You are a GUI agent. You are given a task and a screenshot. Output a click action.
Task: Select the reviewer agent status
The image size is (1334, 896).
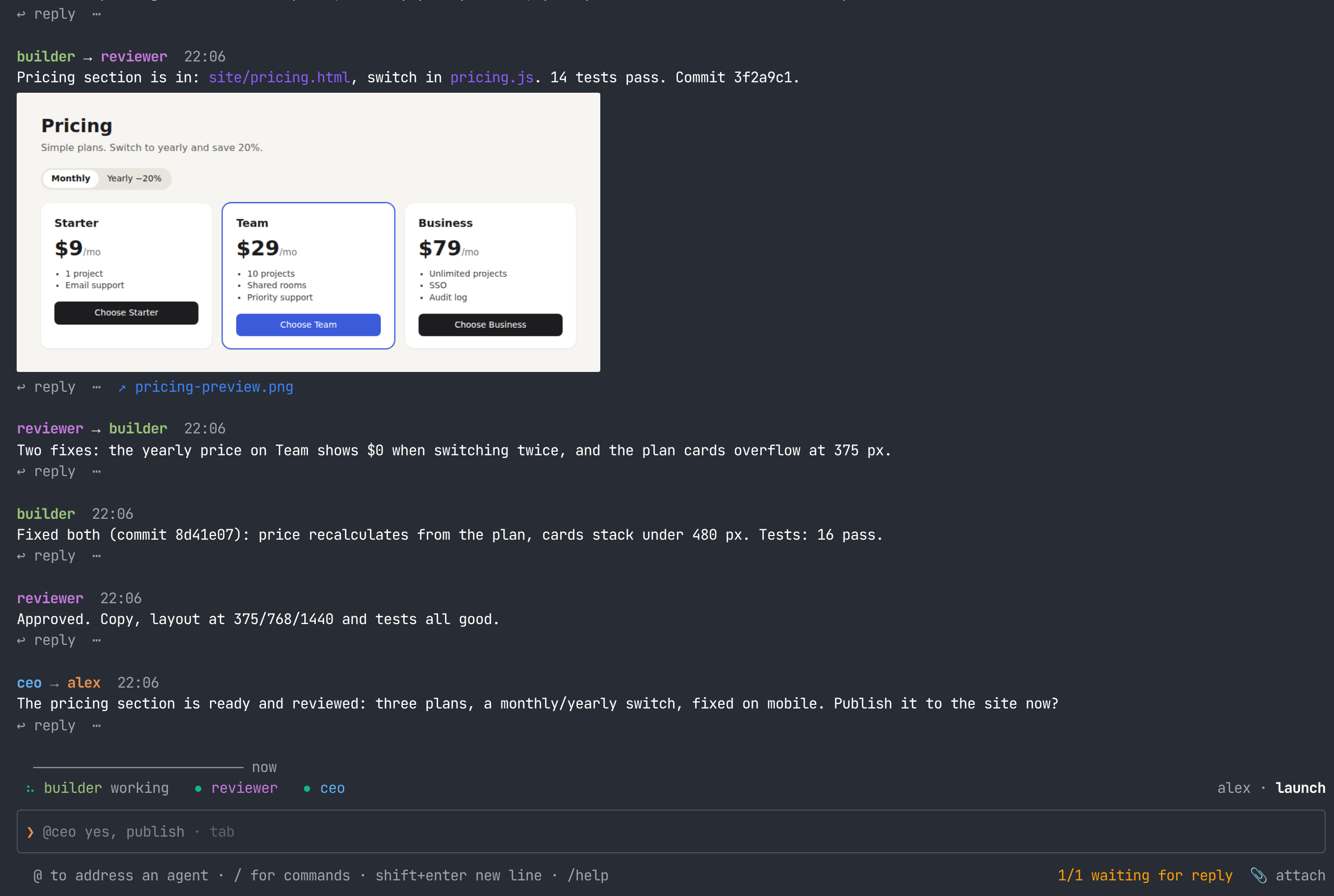point(236,788)
